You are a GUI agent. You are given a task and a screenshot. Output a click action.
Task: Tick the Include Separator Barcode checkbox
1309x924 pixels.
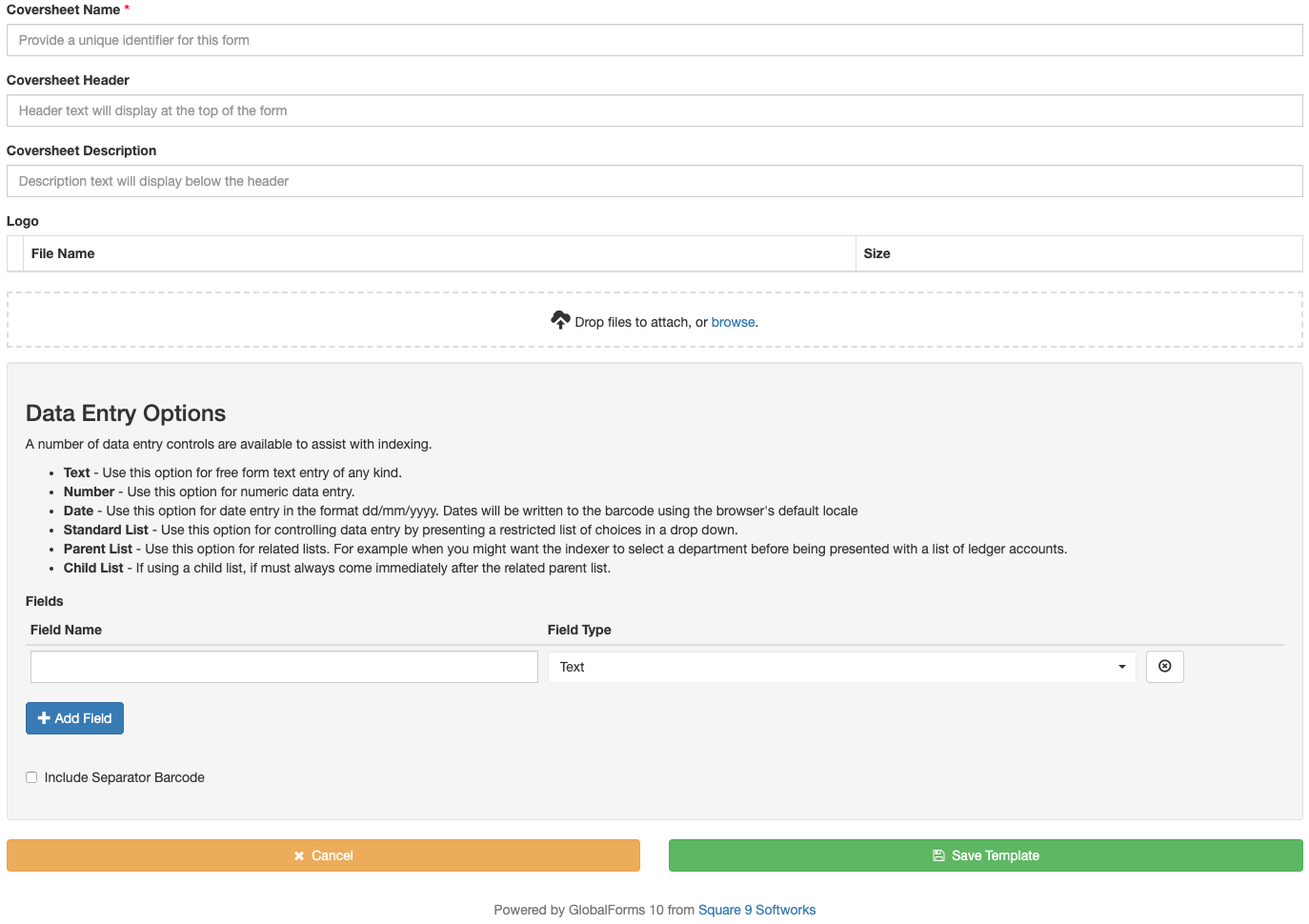pos(31,777)
